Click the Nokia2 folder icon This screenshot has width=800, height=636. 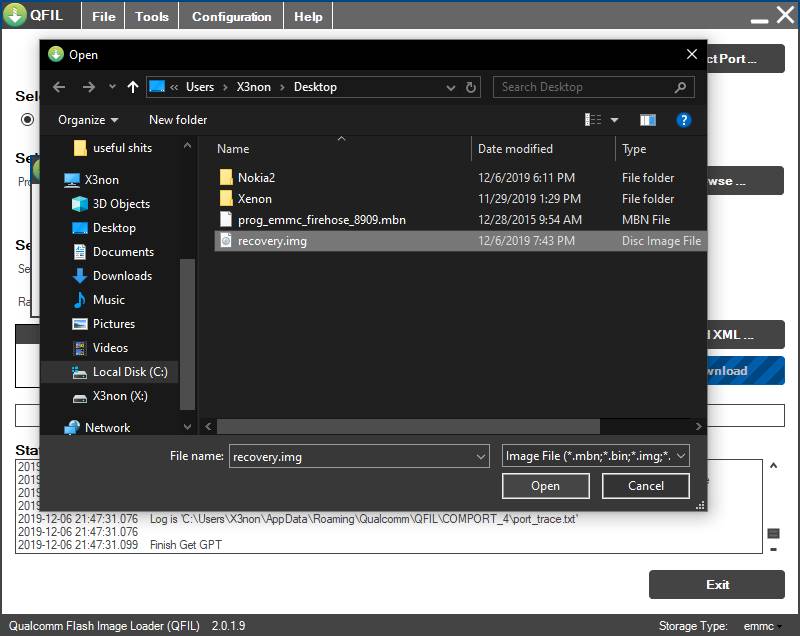(x=226, y=177)
